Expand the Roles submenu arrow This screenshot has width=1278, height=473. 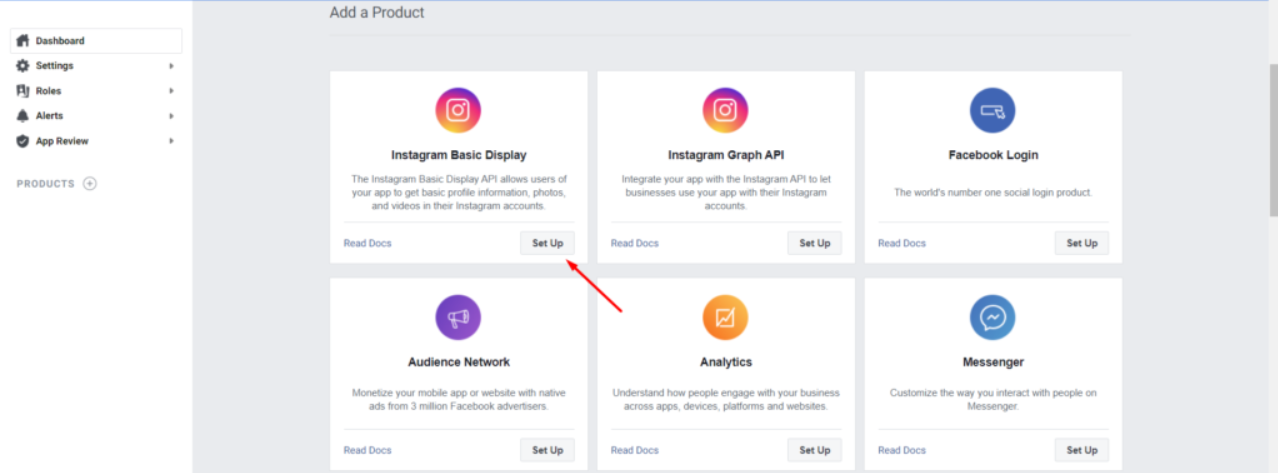(x=171, y=91)
